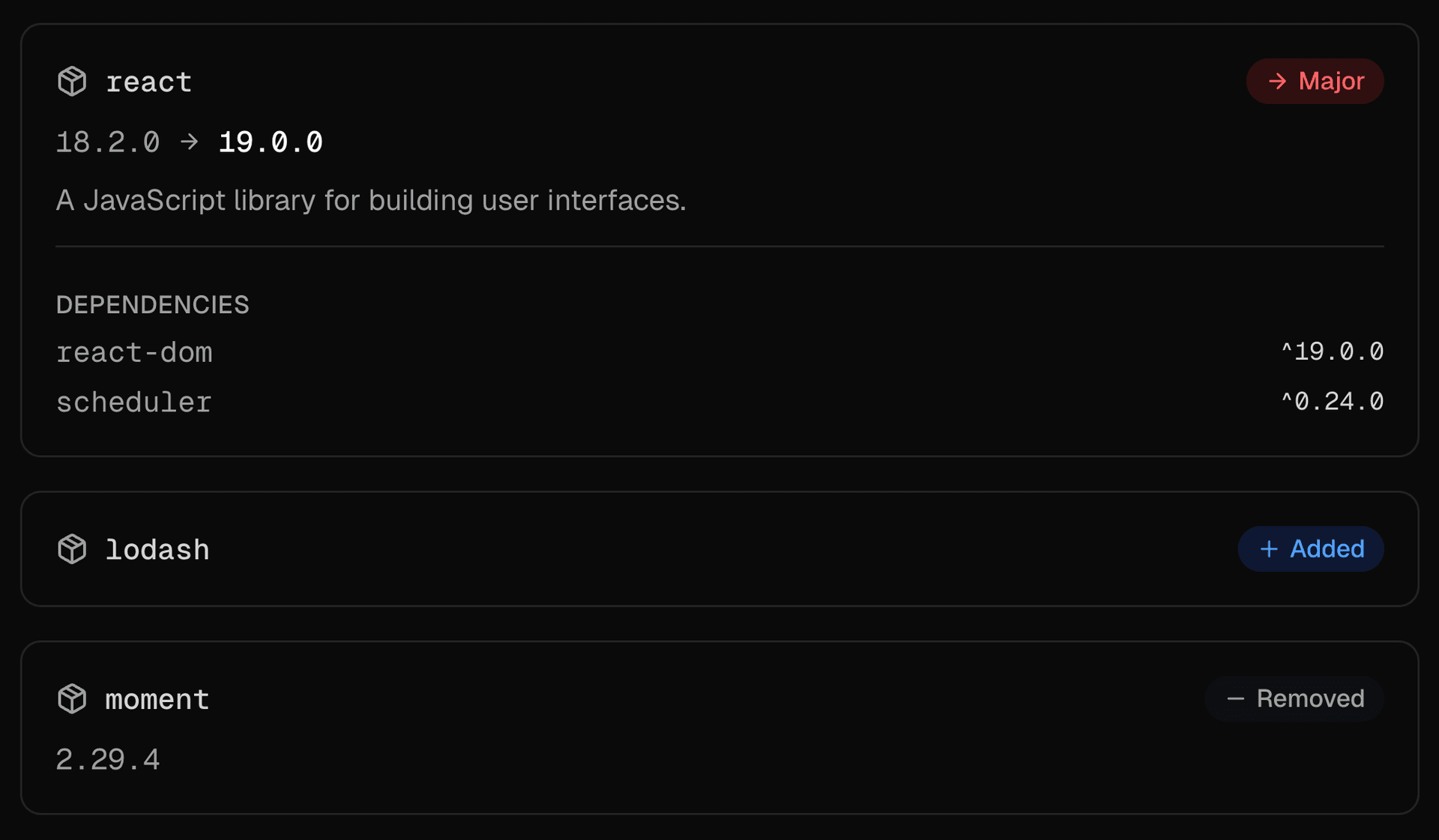This screenshot has width=1439, height=840.
Task: Click the plus icon in Added badge
Action: (1268, 549)
